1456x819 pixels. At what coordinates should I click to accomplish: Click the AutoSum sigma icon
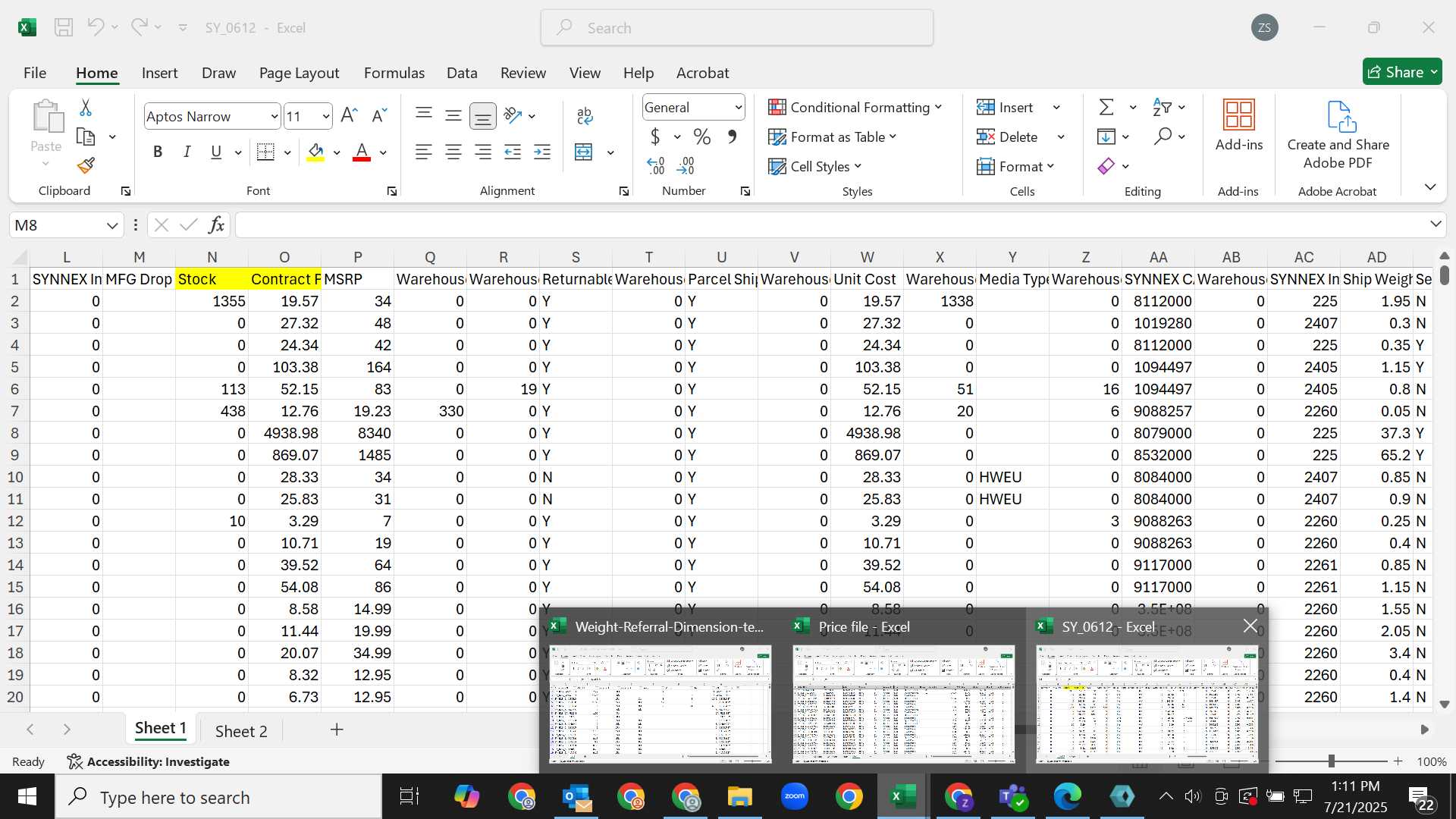(x=1106, y=108)
